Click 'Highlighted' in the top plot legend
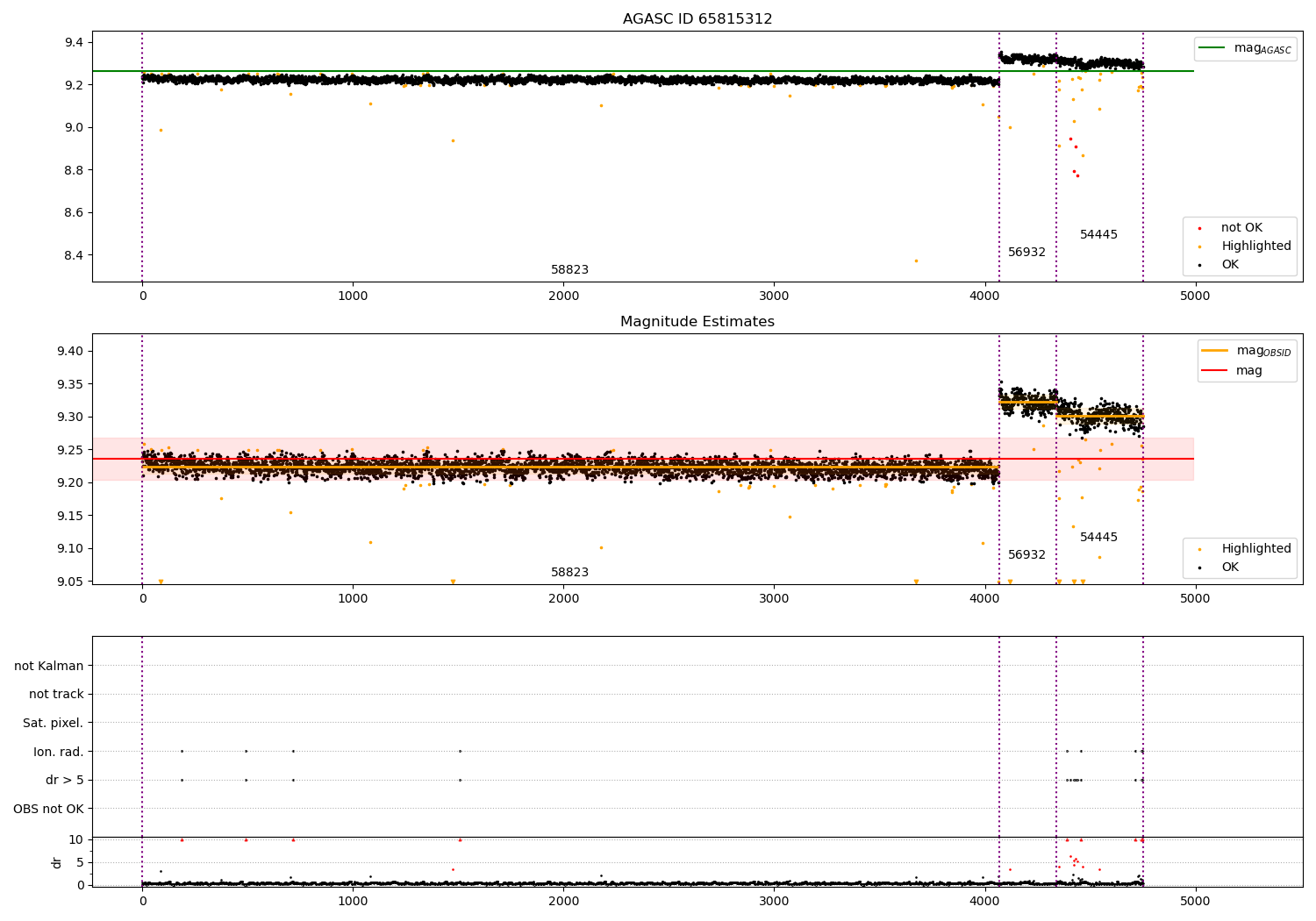The image size is (1316, 921). tap(1256, 246)
